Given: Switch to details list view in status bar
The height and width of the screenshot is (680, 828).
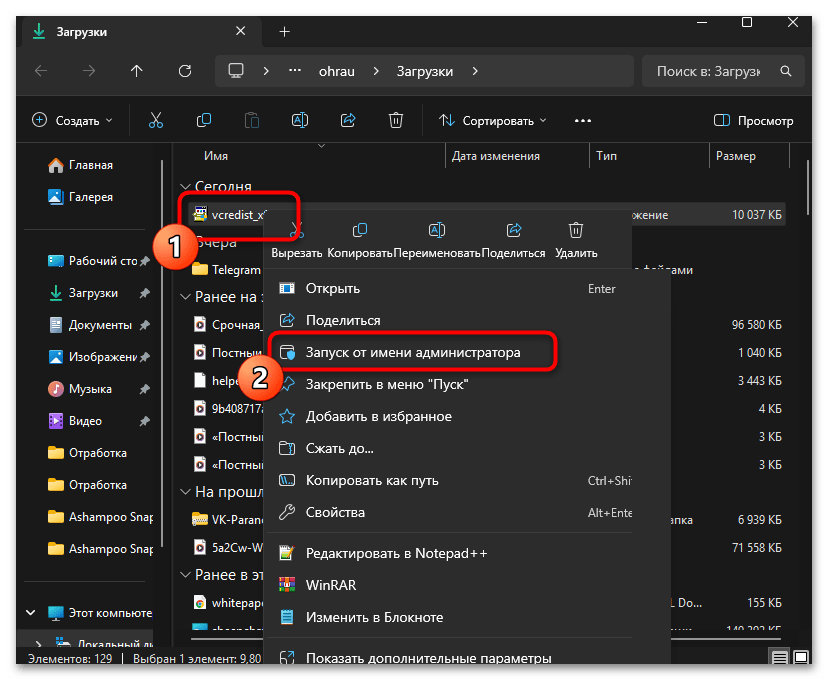Looking at the screenshot, I should click(x=780, y=657).
